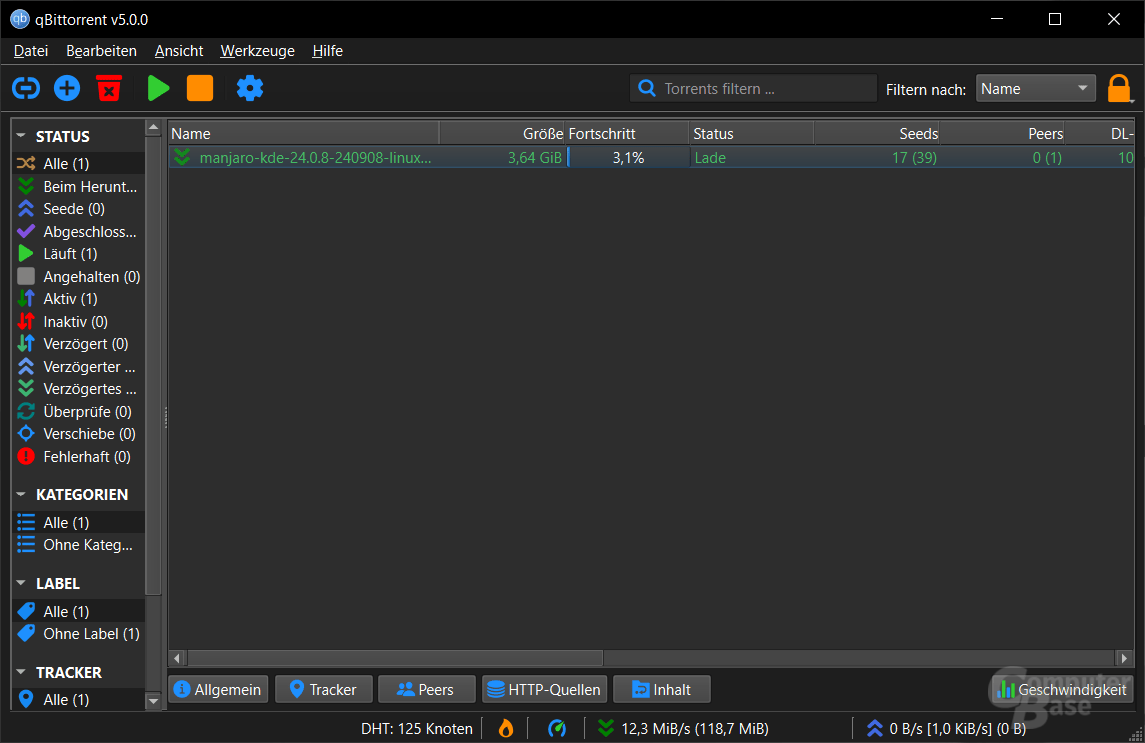Open the Inhalt tab
1145x743 pixels.
click(662, 689)
